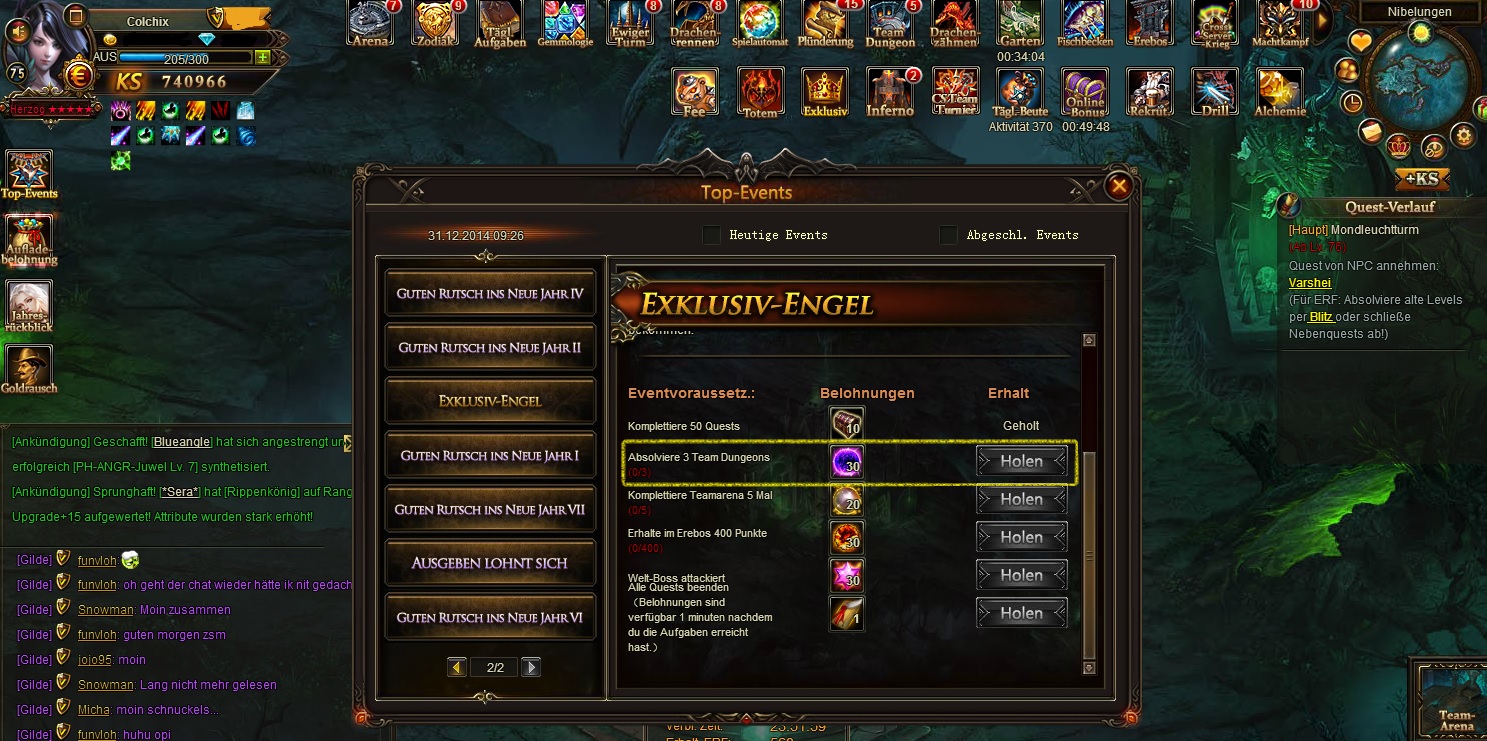This screenshot has height=741, width=1487.
Task: Expand the top icon bar right arrow
Action: (1322, 21)
